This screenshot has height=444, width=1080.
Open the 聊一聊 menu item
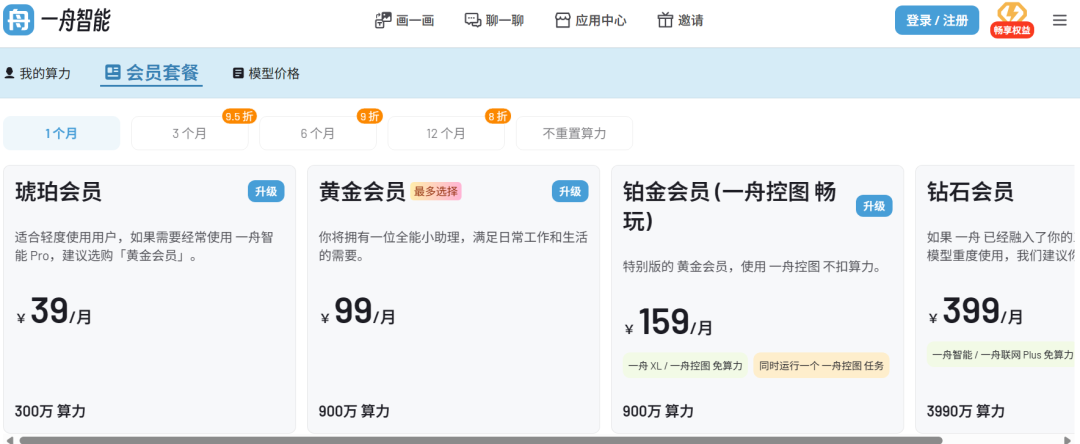[494, 21]
